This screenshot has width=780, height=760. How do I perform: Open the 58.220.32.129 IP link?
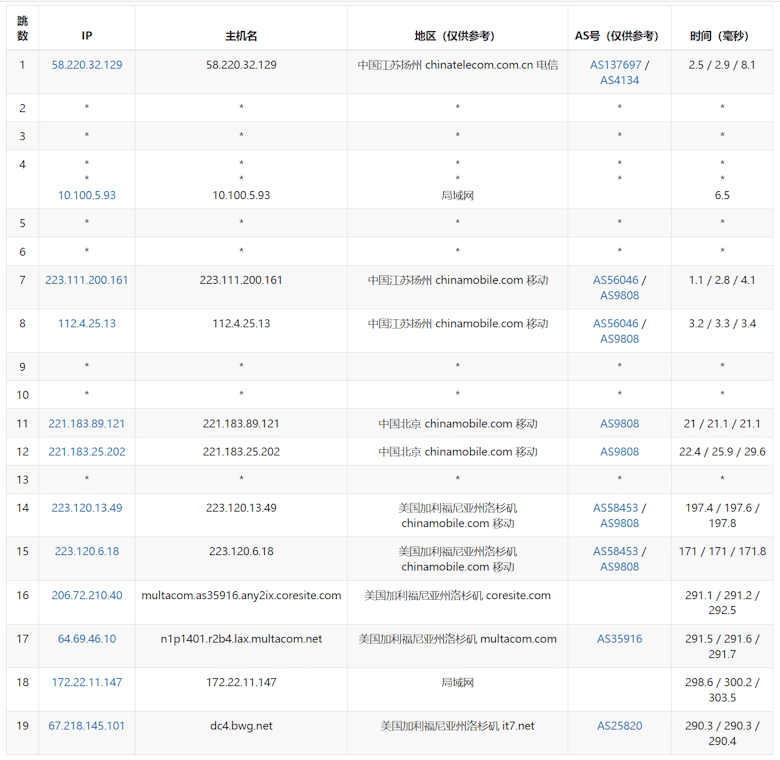87,65
